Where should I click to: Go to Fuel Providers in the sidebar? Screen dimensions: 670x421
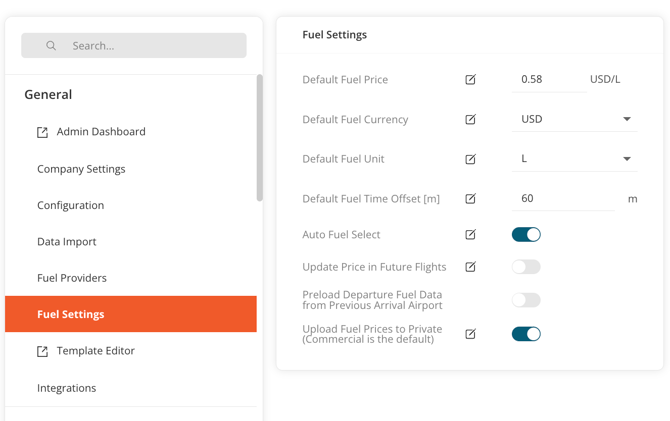(72, 278)
